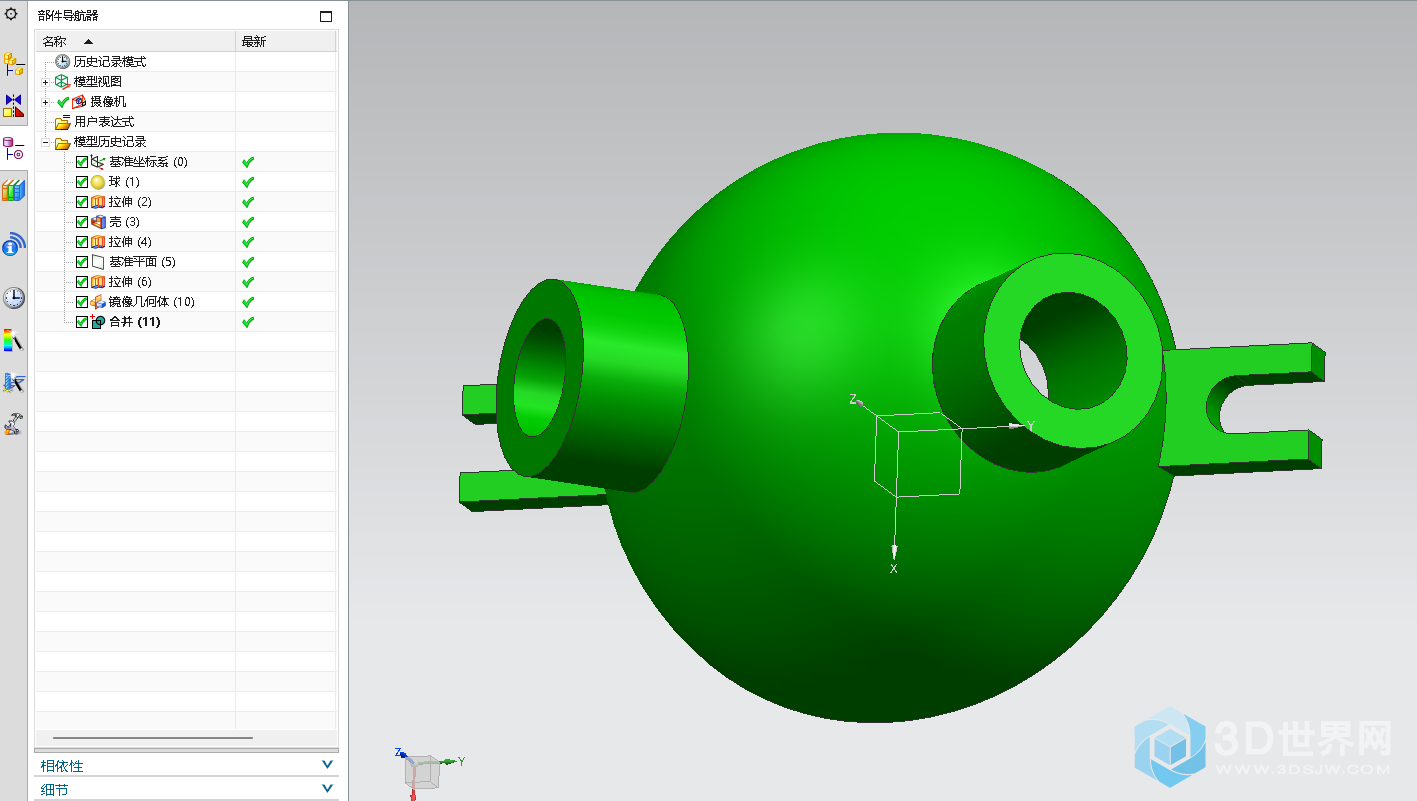Open the HD3D Tools info icon

(x=14, y=245)
